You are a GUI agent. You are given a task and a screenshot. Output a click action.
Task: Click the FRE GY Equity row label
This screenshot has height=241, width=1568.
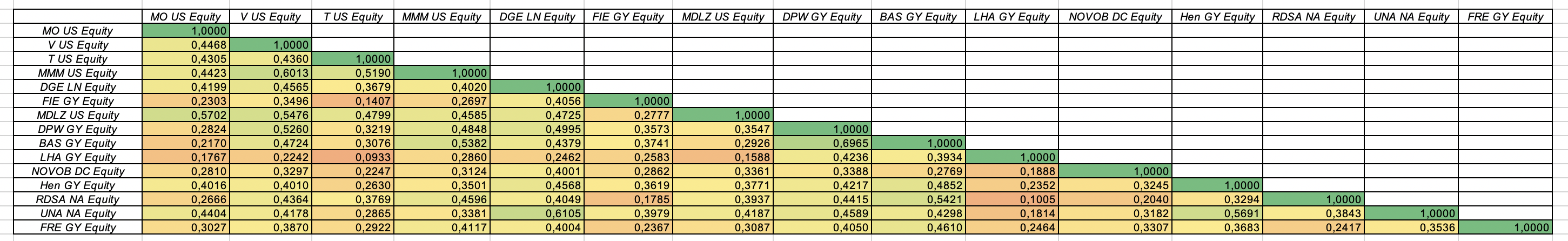78,227
